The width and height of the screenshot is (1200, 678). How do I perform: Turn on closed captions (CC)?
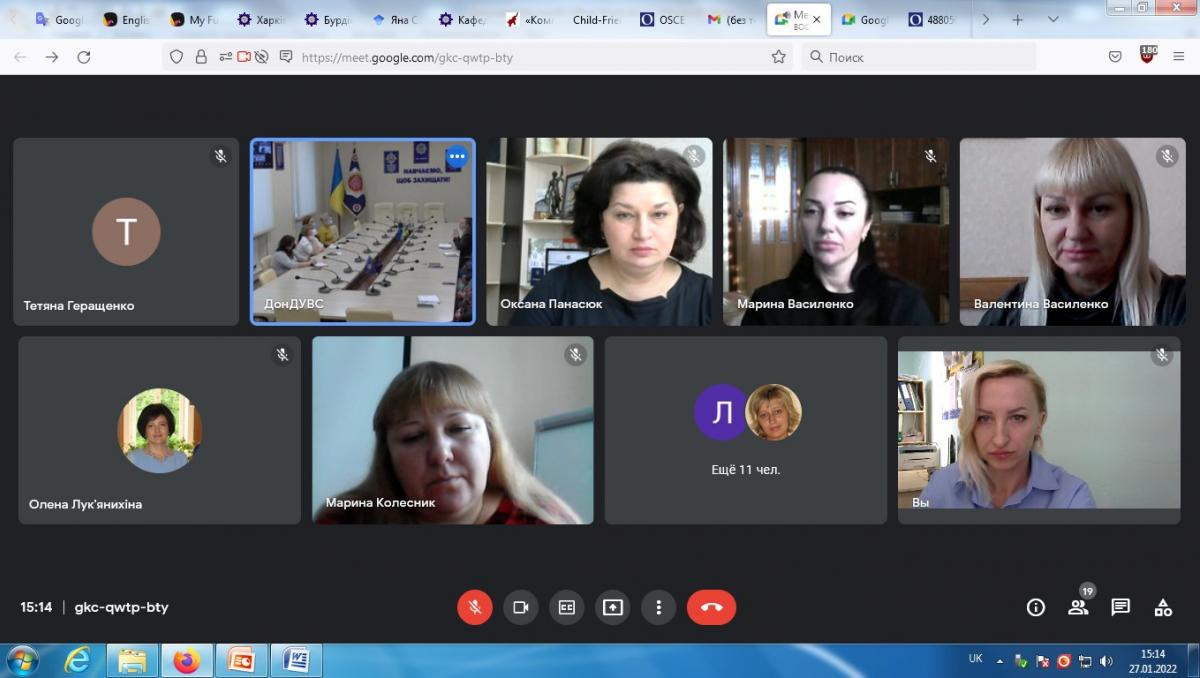pyautogui.click(x=567, y=607)
